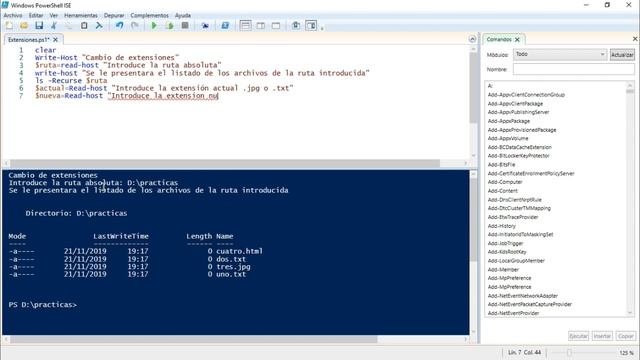
Task: Launch PowerShell.exe in a separate window
Action: (x=225, y=26)
